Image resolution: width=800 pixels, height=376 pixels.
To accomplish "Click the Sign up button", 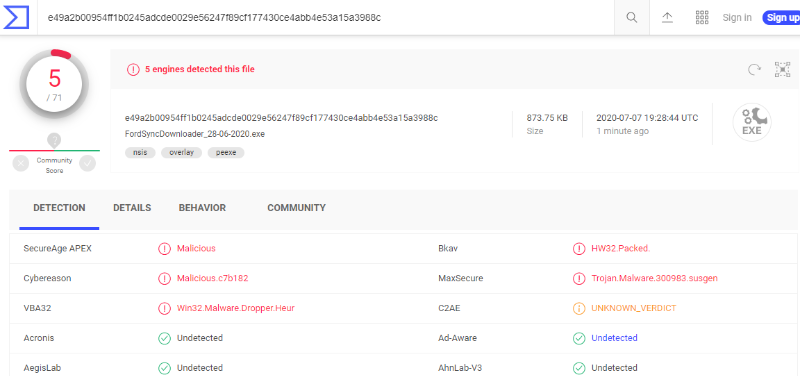I will [781, 17].
